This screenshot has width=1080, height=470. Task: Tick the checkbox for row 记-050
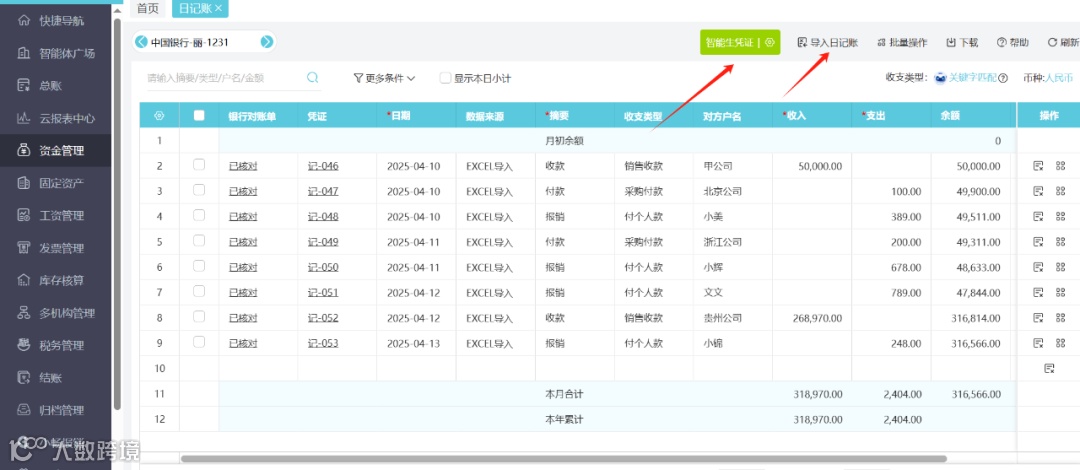(199, 265)
